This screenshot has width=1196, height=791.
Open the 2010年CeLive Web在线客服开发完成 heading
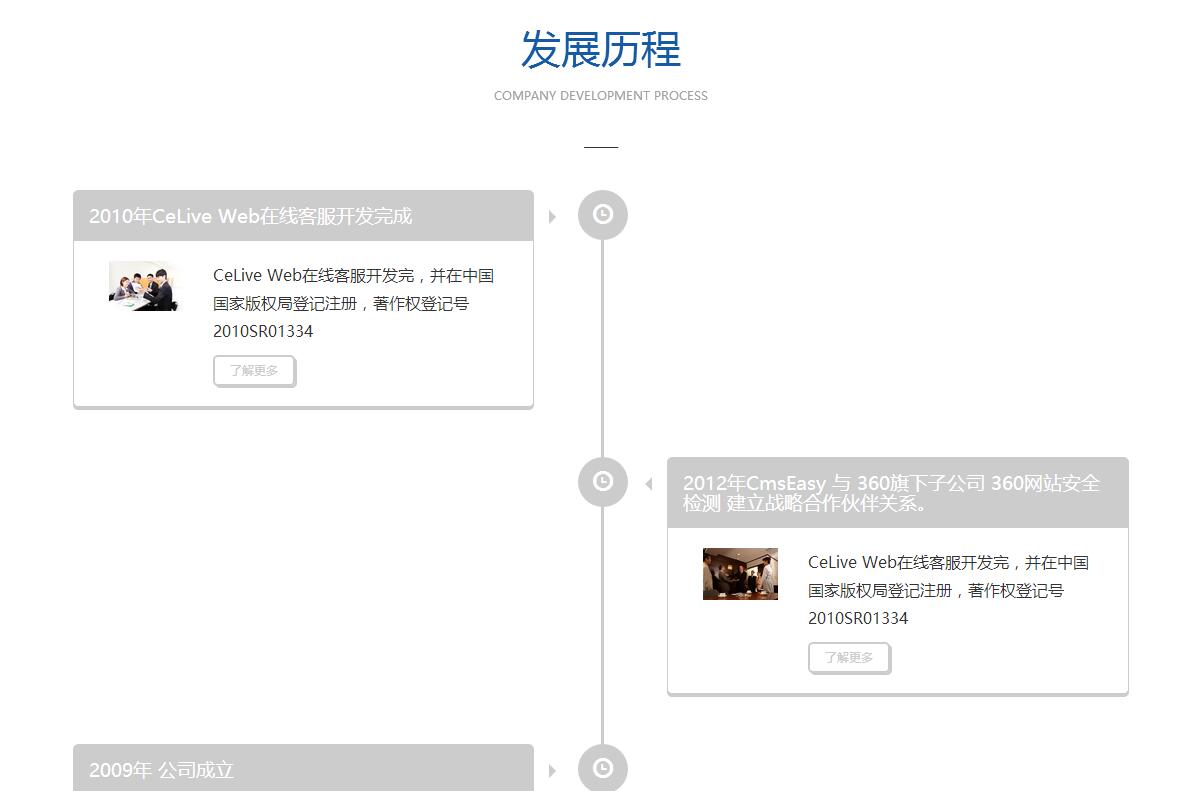pos(250,217)
